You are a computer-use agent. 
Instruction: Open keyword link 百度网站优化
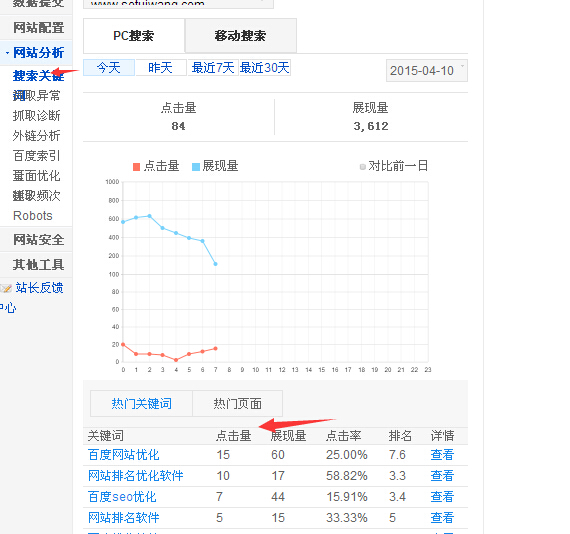click(x=124, y=455)
